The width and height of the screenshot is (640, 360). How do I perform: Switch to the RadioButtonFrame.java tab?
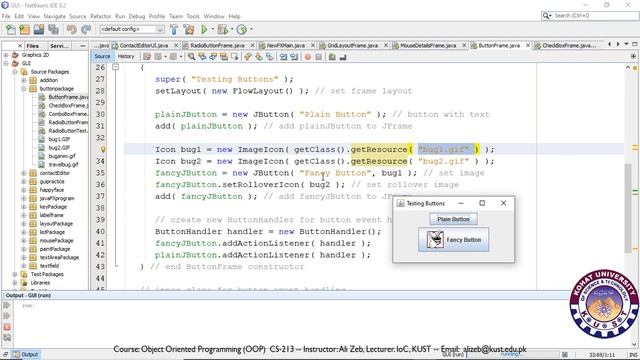coord(217,45)
